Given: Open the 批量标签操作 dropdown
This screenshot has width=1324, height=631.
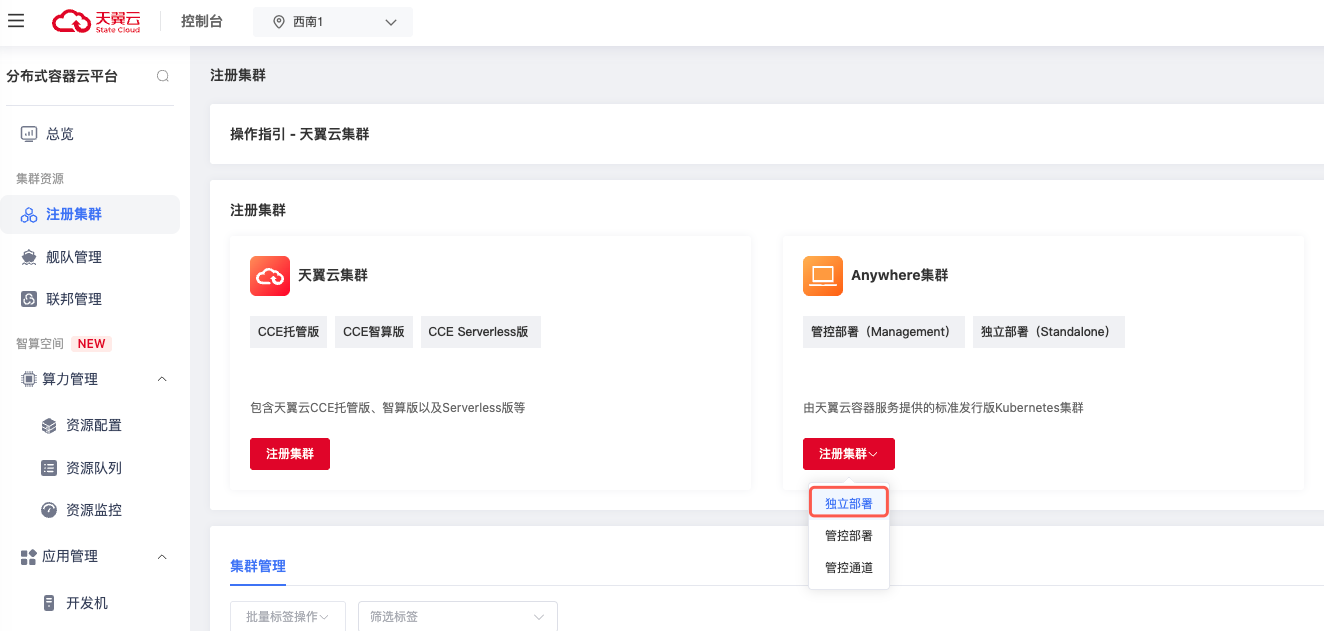Looking at the screenshot, I should pos(288,617).
